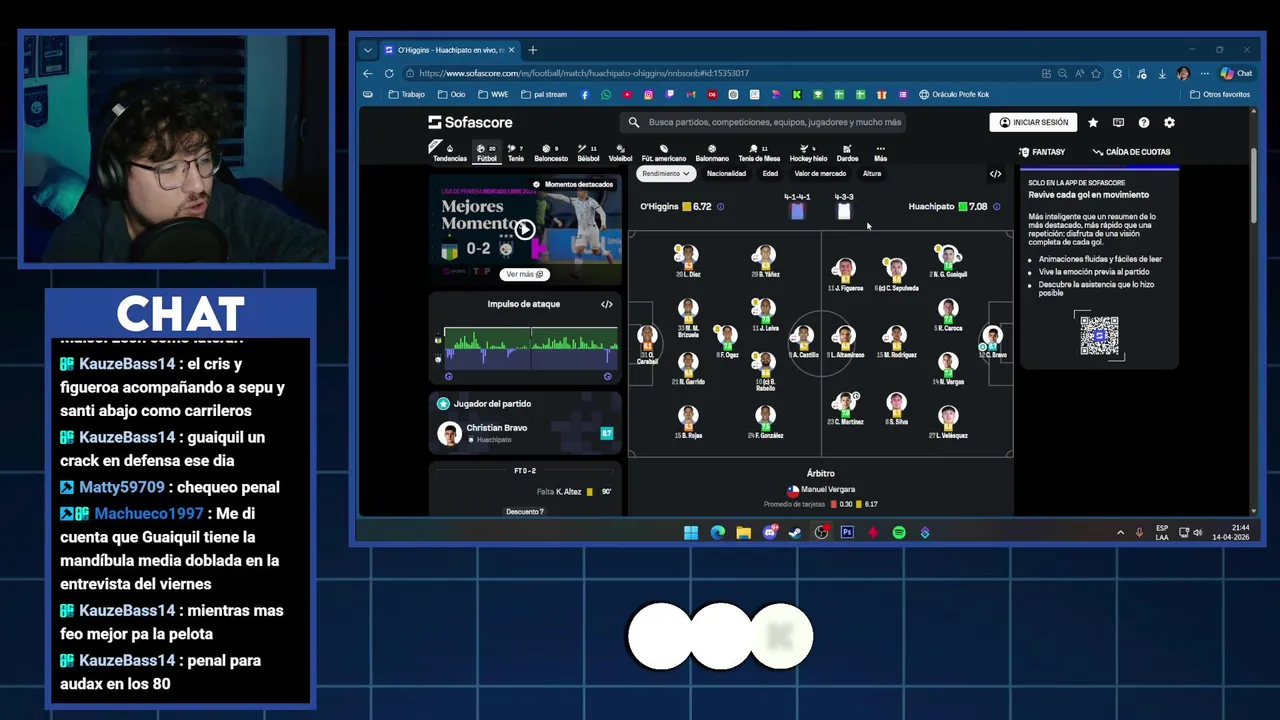The width and height of the screenshot is (1280, 720).
Task: Open Sofascore settings gear icon
Action: coord(1169,122)
